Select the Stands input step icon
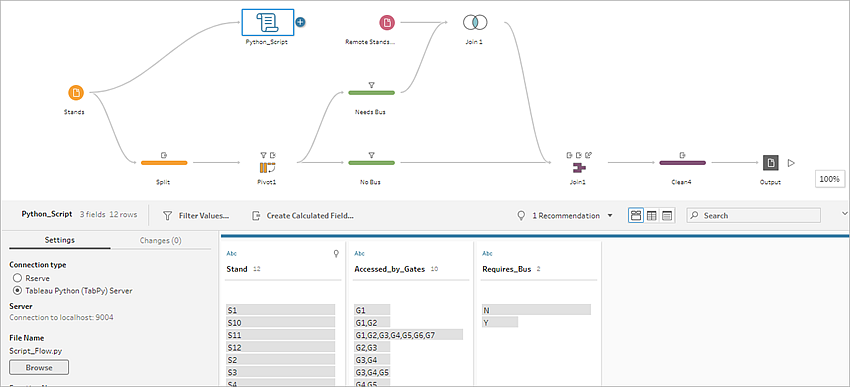850x387 pixels. click(76, 93)
